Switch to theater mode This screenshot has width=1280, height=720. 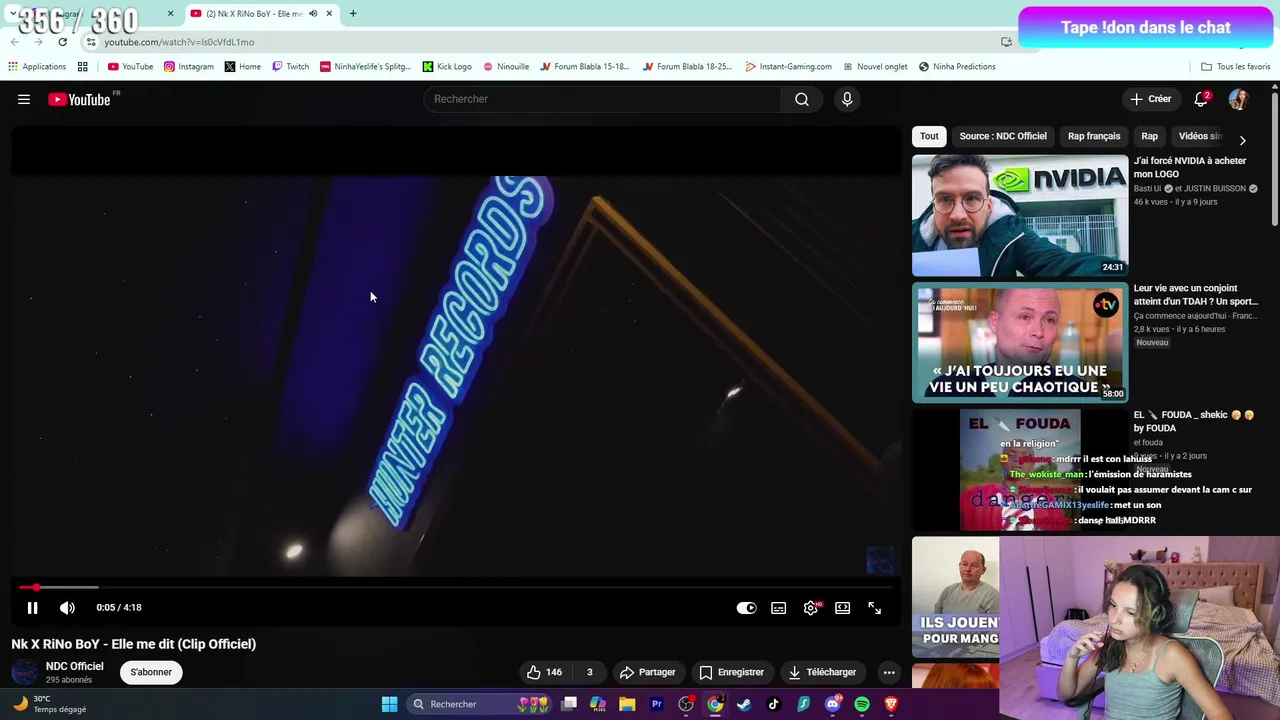[x=843, y=607]
